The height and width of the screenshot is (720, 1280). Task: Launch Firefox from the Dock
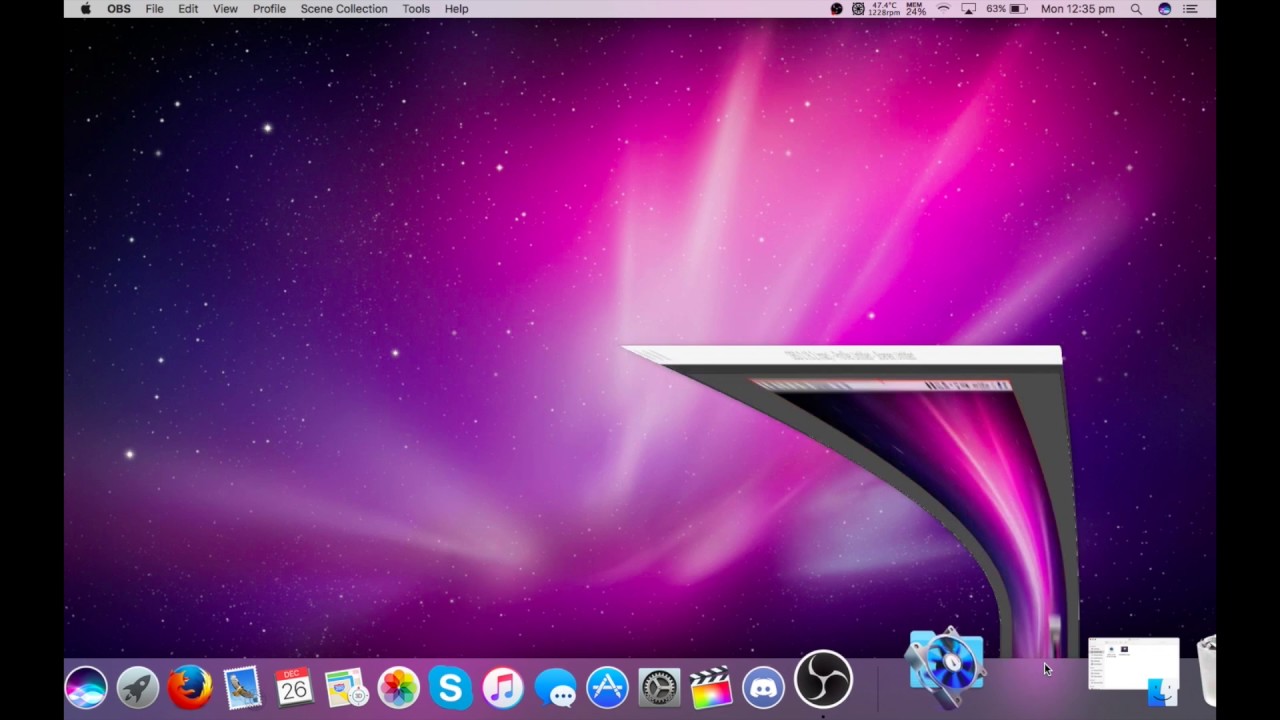click(x=190, y=685)
